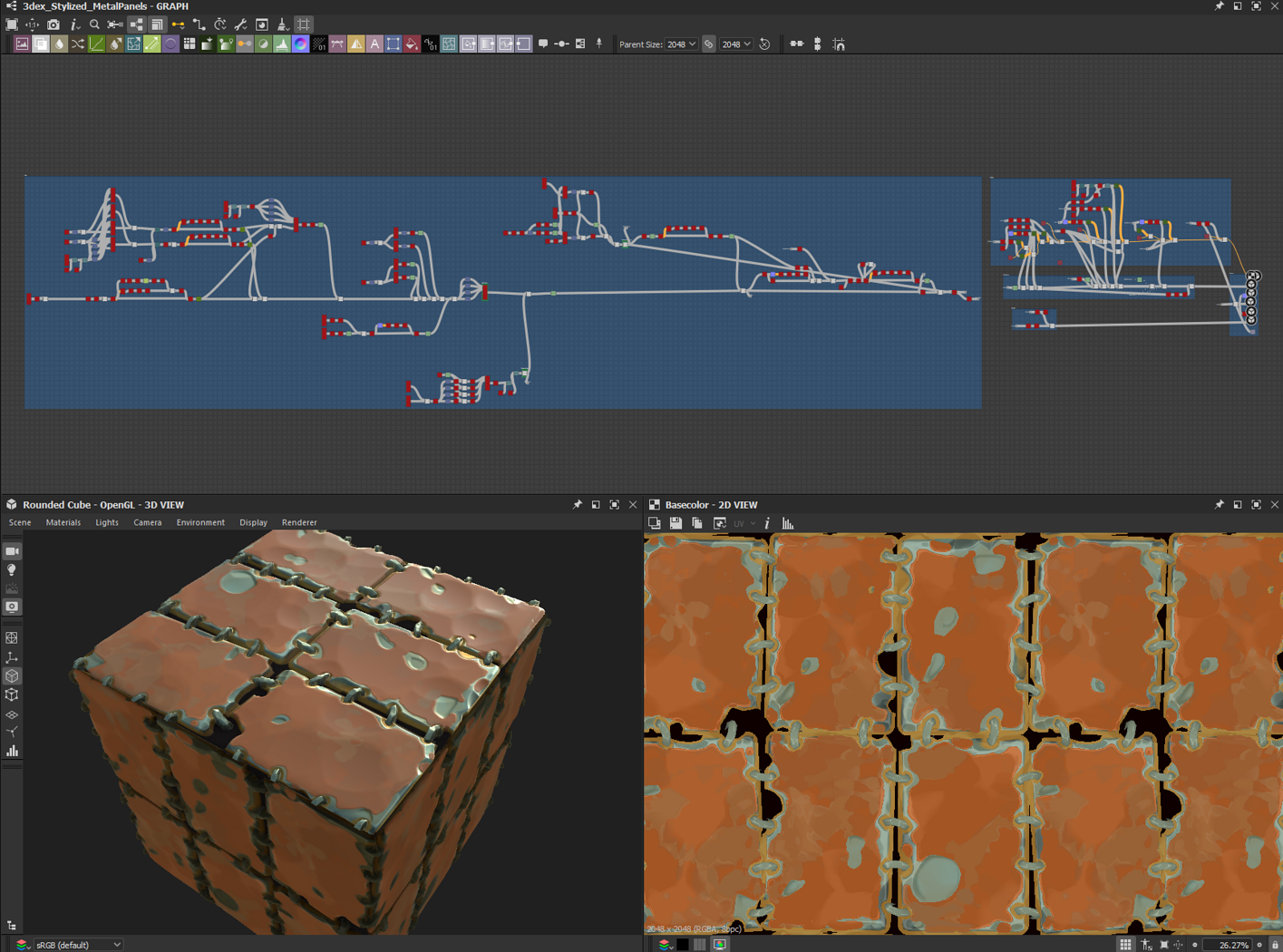
Task: Open the histogram in Basecolor 2D view
Action: [788, 523]
